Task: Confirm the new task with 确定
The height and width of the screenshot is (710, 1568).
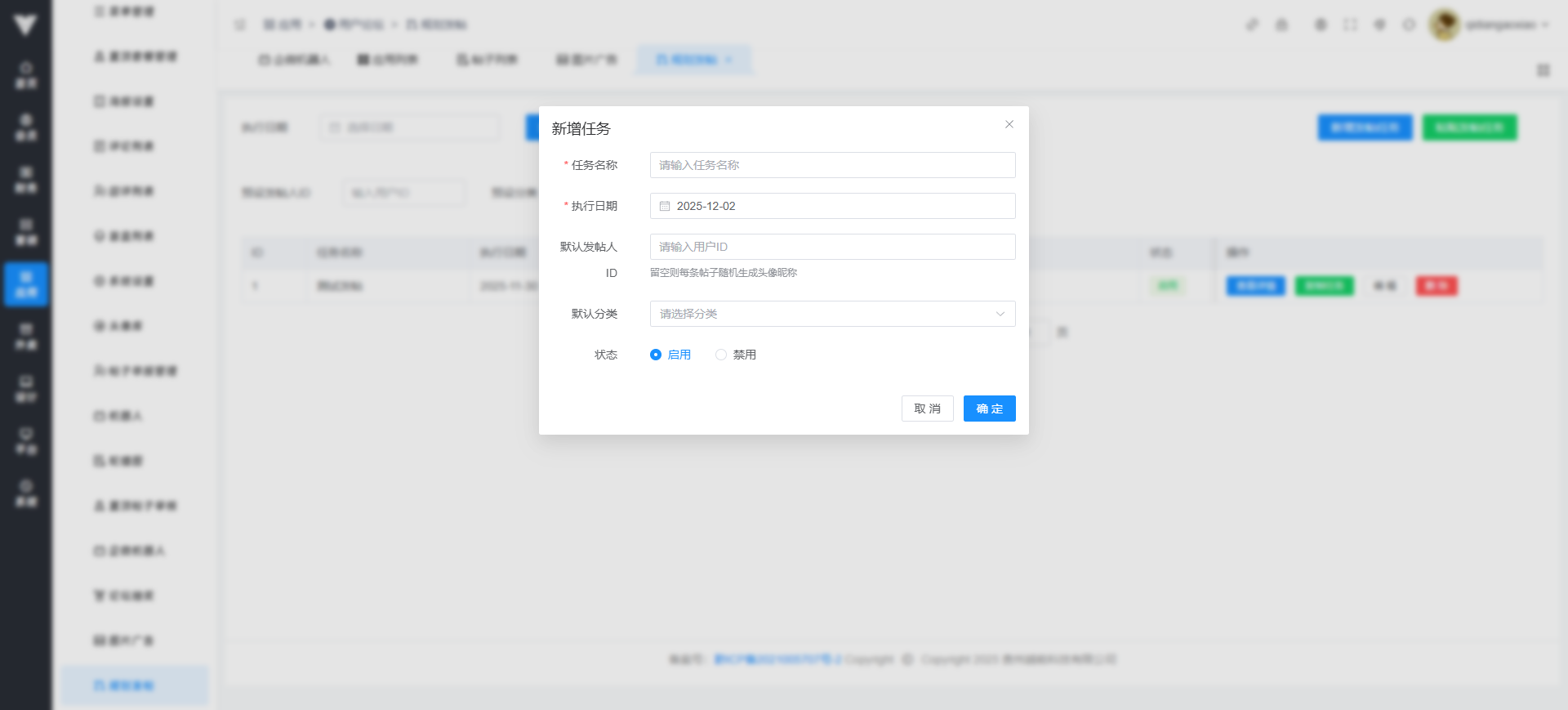Action: pyautogui.click(x=989, y=409)
